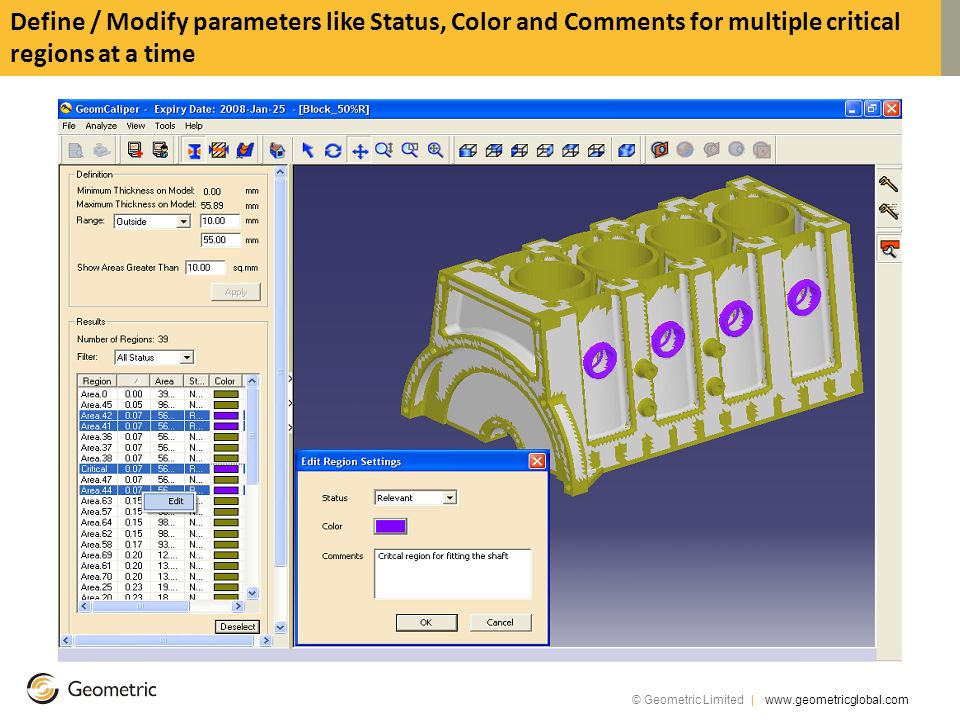Click the results table scroll-right arrow
The height and width of the screenshot is (720, 960).
click(x=238, y=606)
